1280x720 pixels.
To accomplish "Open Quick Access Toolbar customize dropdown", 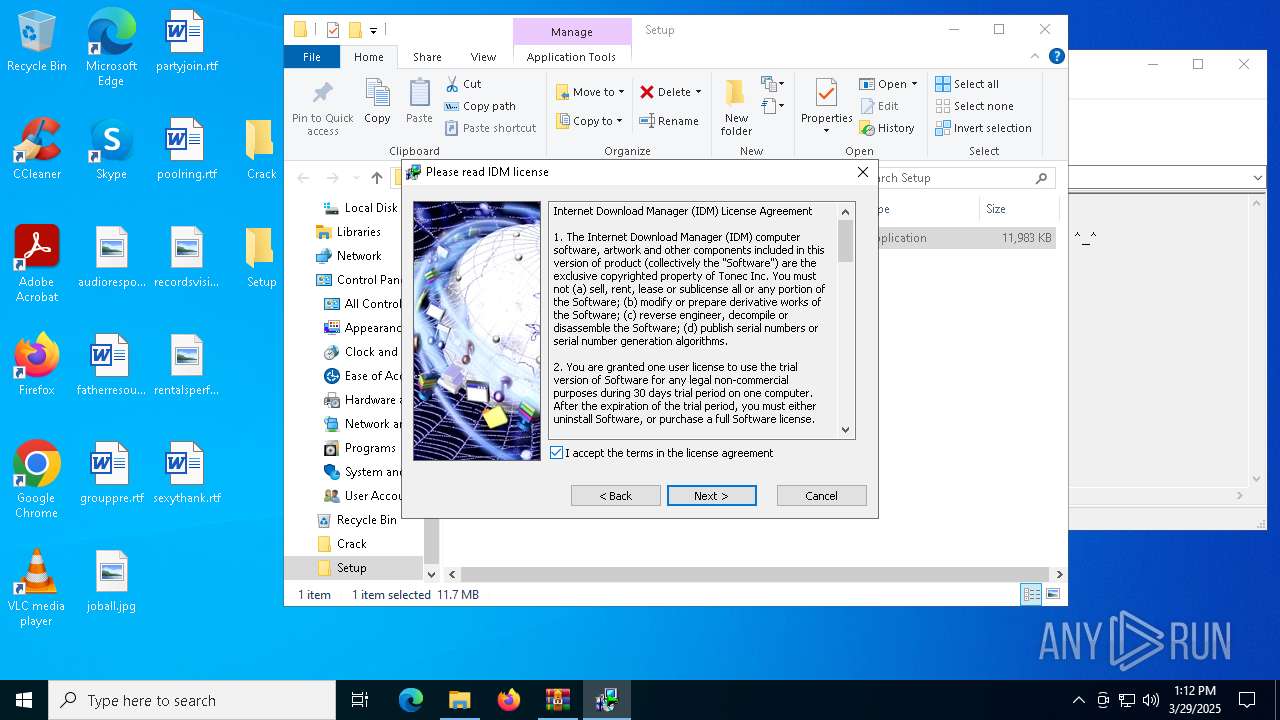I will point(373,30).
